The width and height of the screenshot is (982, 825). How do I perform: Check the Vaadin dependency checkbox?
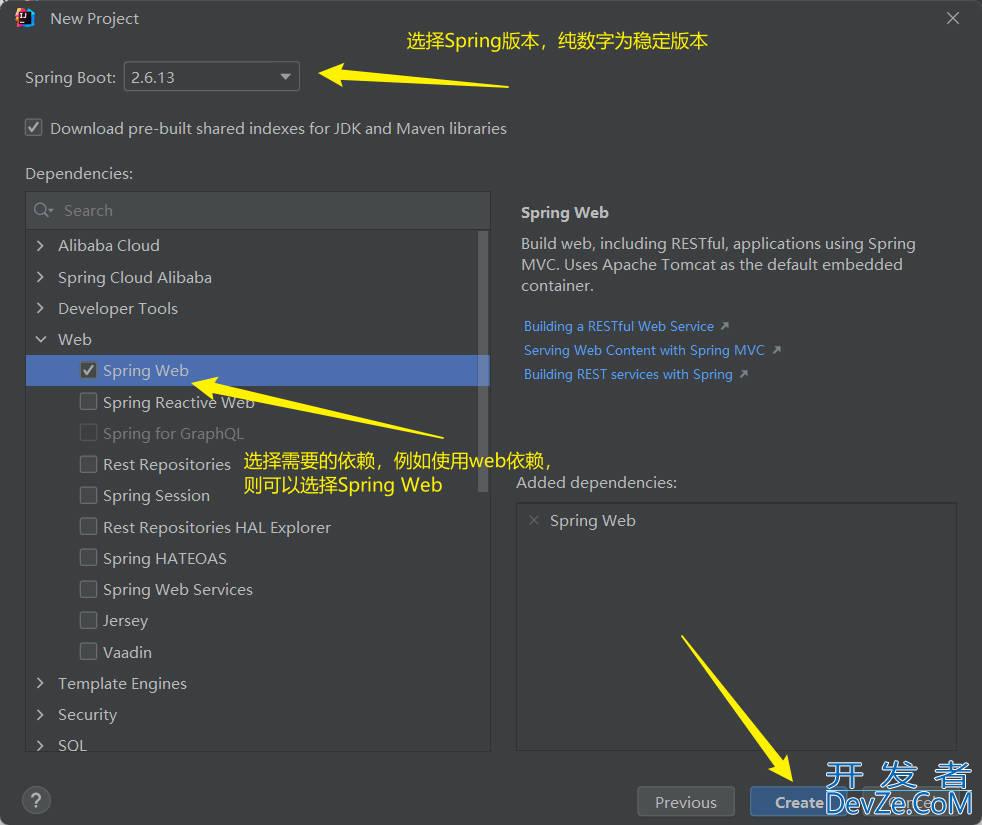tap(88, 651)
